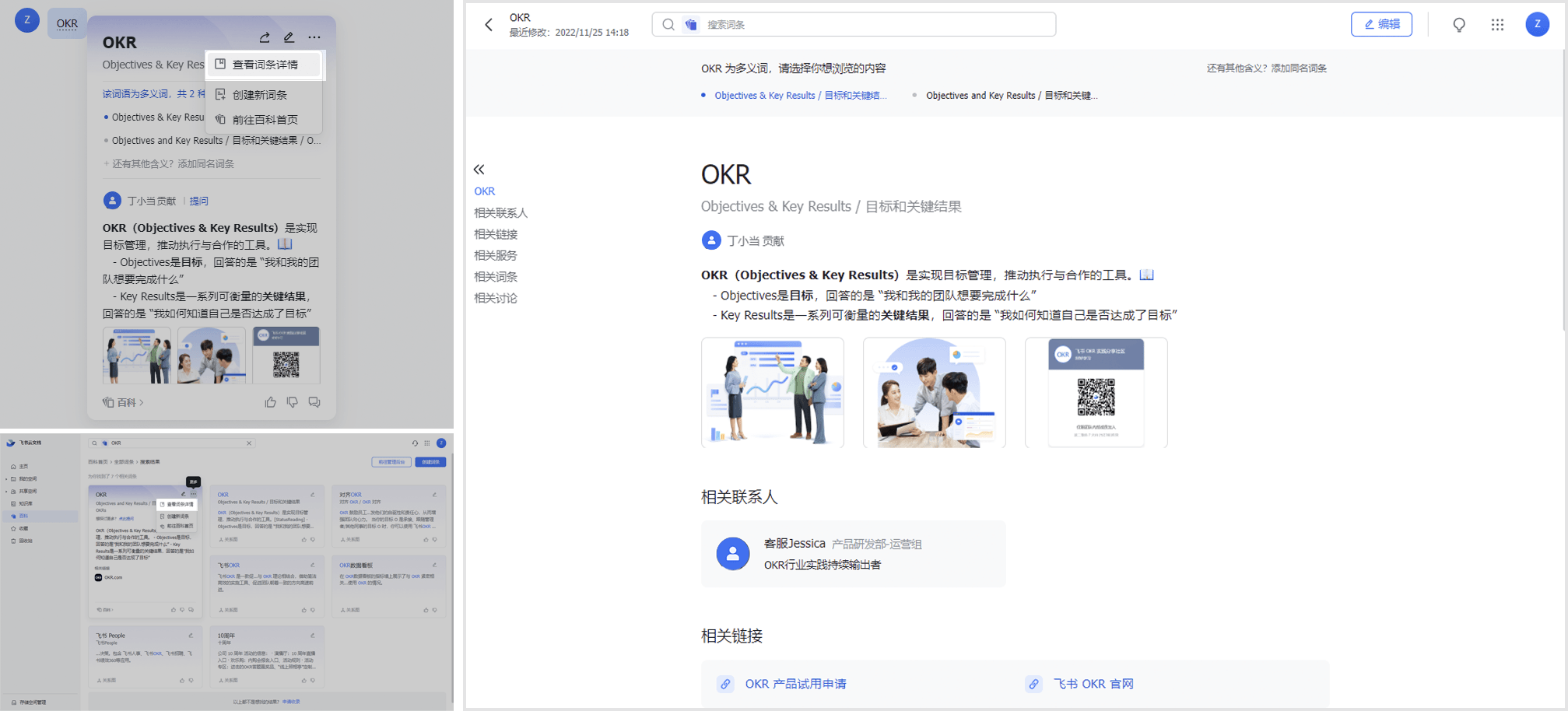Click 申请收录 link below the search results

point(291,702)
